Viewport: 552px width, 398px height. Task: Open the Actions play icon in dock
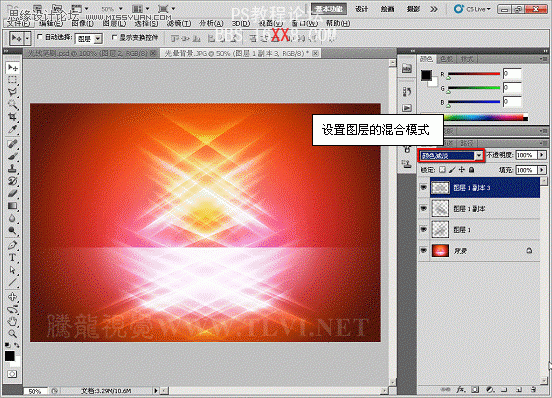tap(407, 108)
